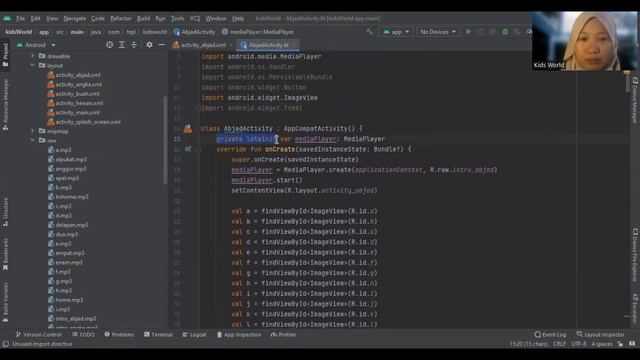Open Event Log in status bar
The width and height of the screenshot is (640, 360).
(550, 335)
